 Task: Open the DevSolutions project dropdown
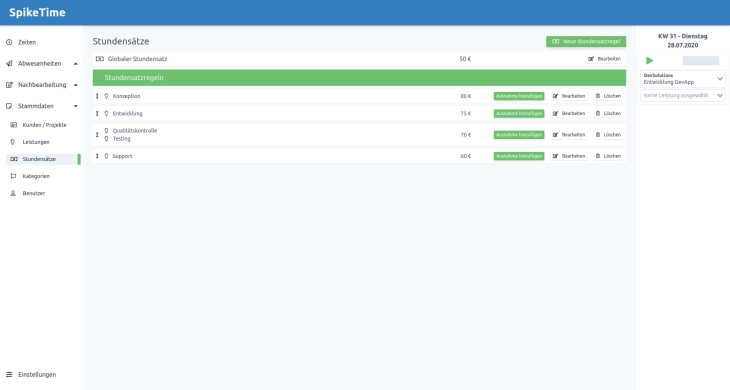(x=683, y=79)
